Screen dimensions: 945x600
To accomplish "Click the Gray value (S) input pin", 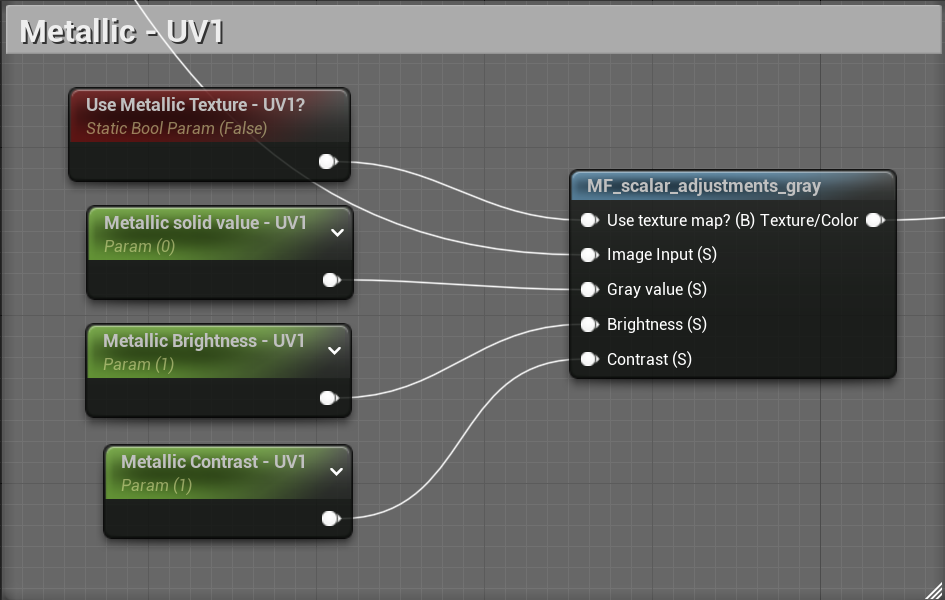I will 589,290.
